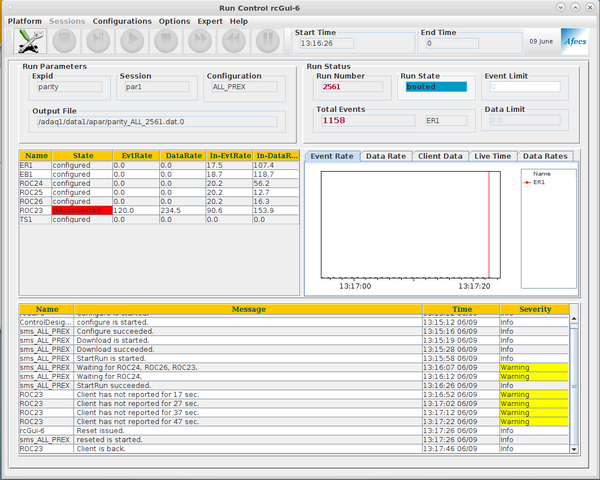Click the Configure wrench-and-screwdriver toolbar icon
This screenshot has width=600, height=480.
click(30, 41)
